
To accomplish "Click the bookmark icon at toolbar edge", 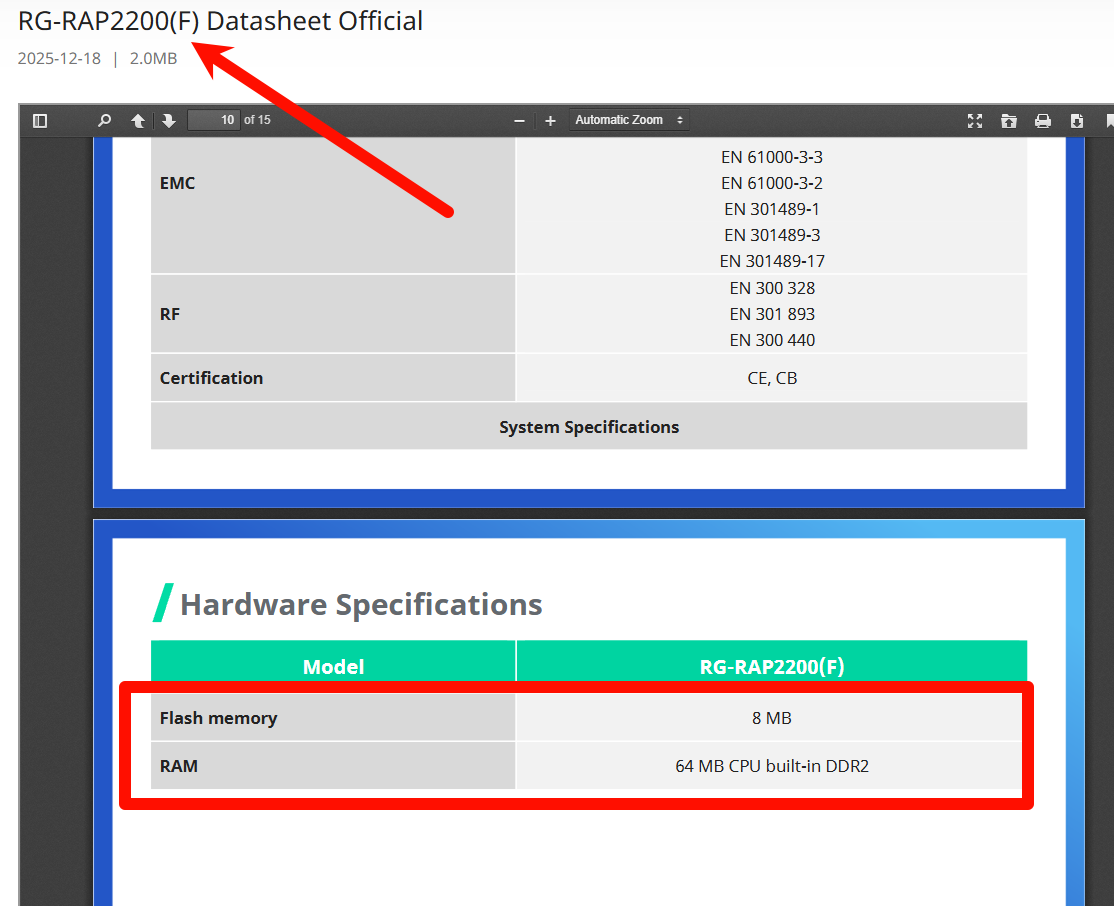I will 1109,121.
